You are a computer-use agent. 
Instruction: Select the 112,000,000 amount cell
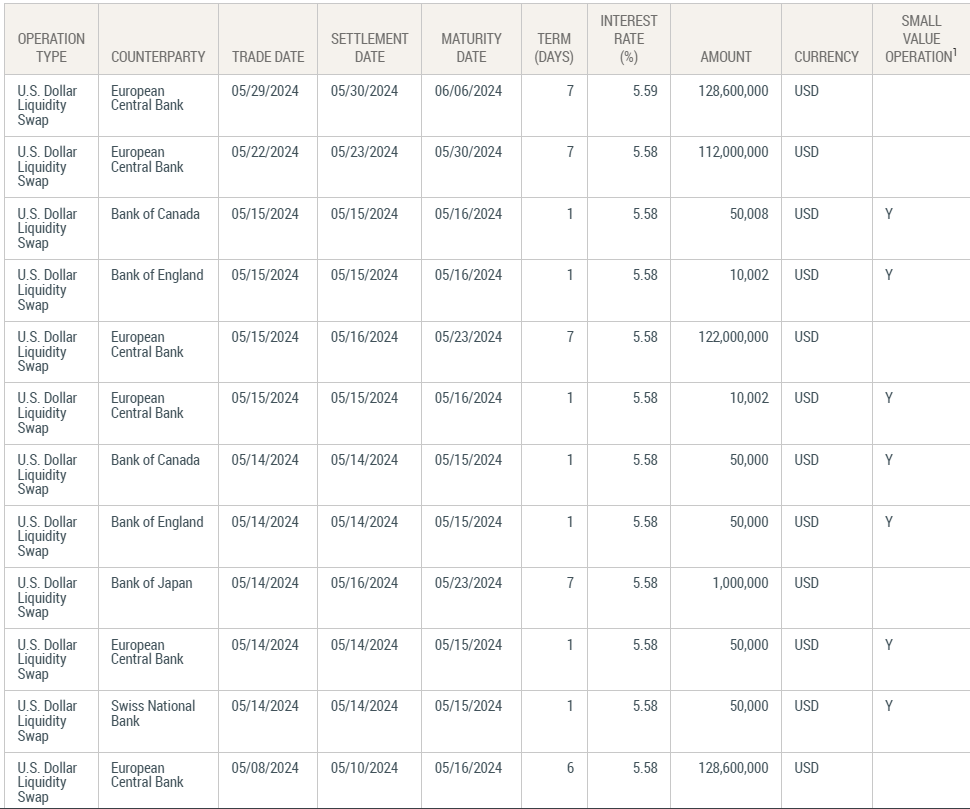click(733, 152)
